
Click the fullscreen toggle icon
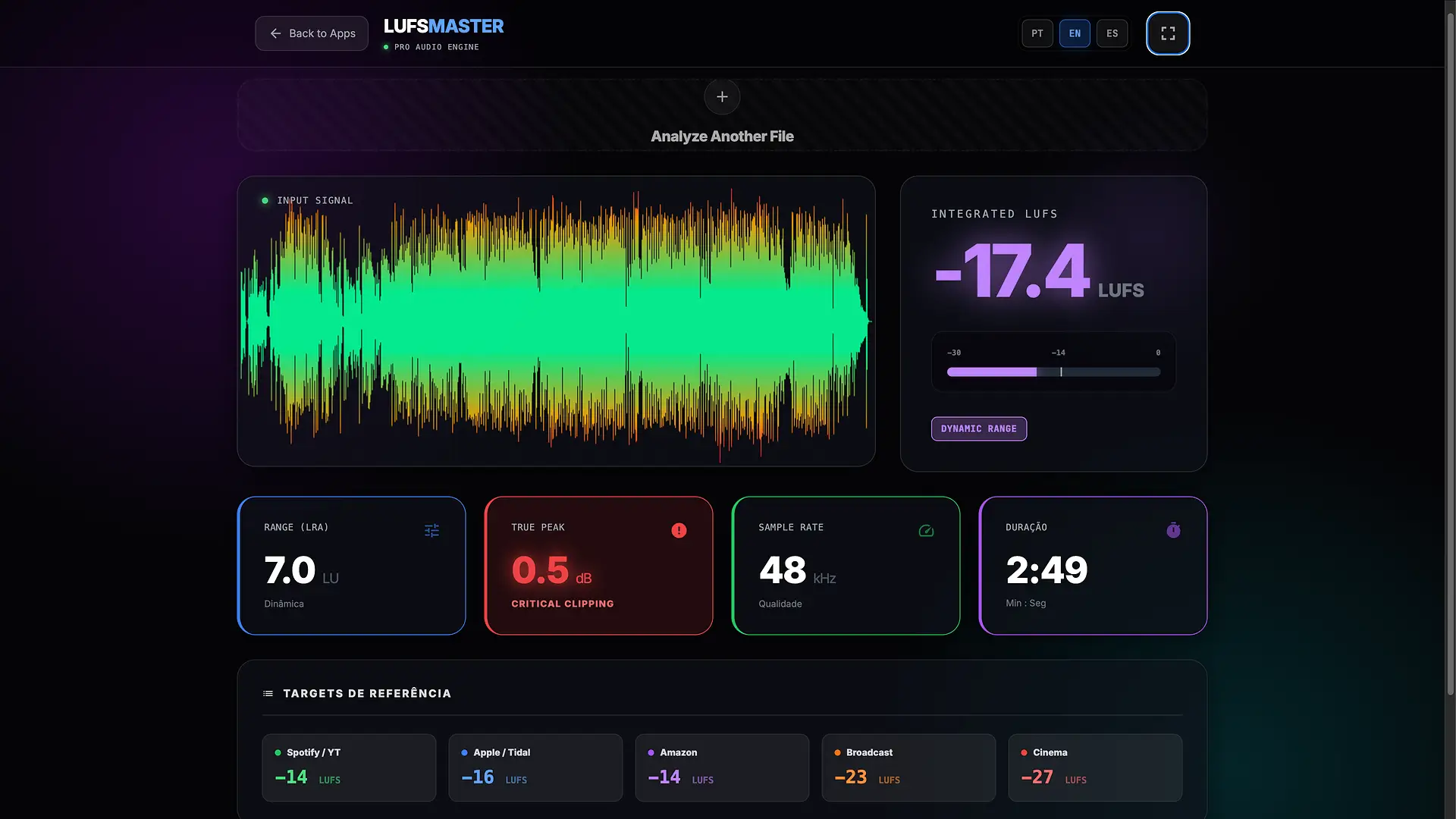point(1168,33)
